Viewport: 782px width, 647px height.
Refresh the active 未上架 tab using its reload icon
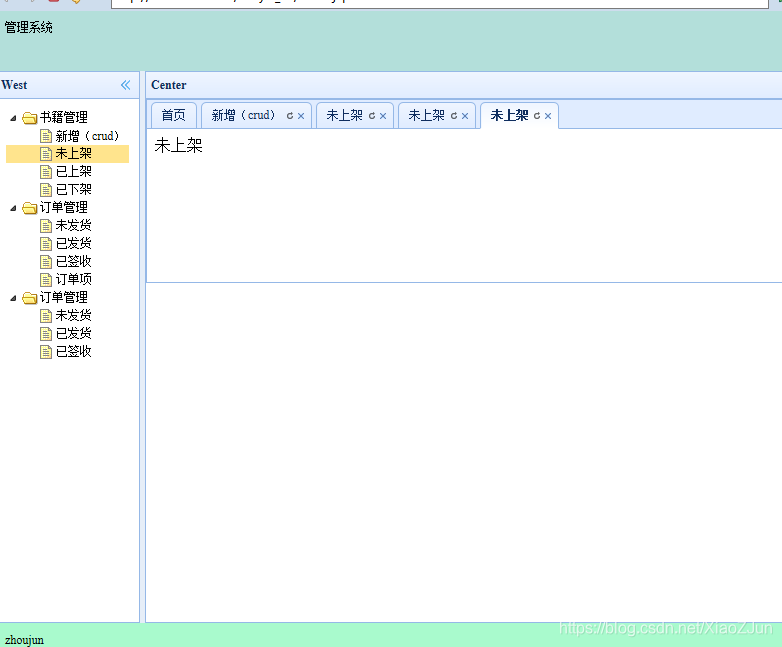click(x=537, y=116)
